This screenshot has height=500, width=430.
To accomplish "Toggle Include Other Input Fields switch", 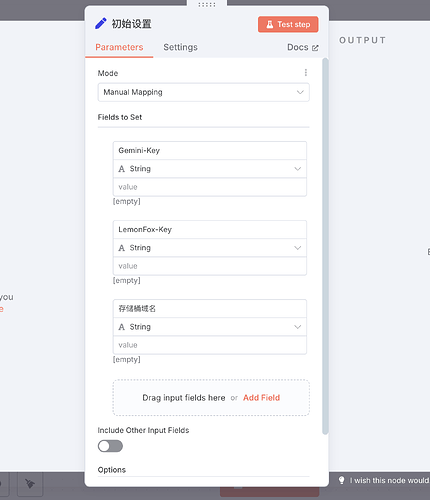I will tap(110, 446).
